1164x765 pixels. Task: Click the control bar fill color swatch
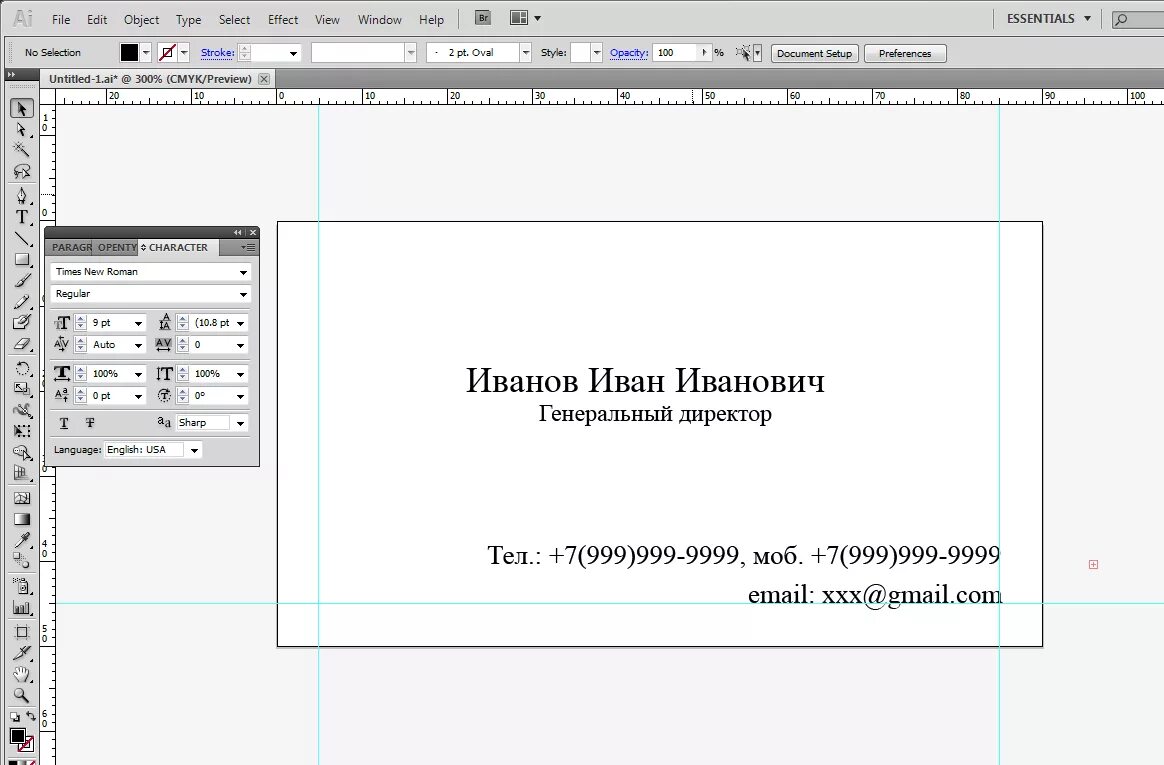(129, 53)
